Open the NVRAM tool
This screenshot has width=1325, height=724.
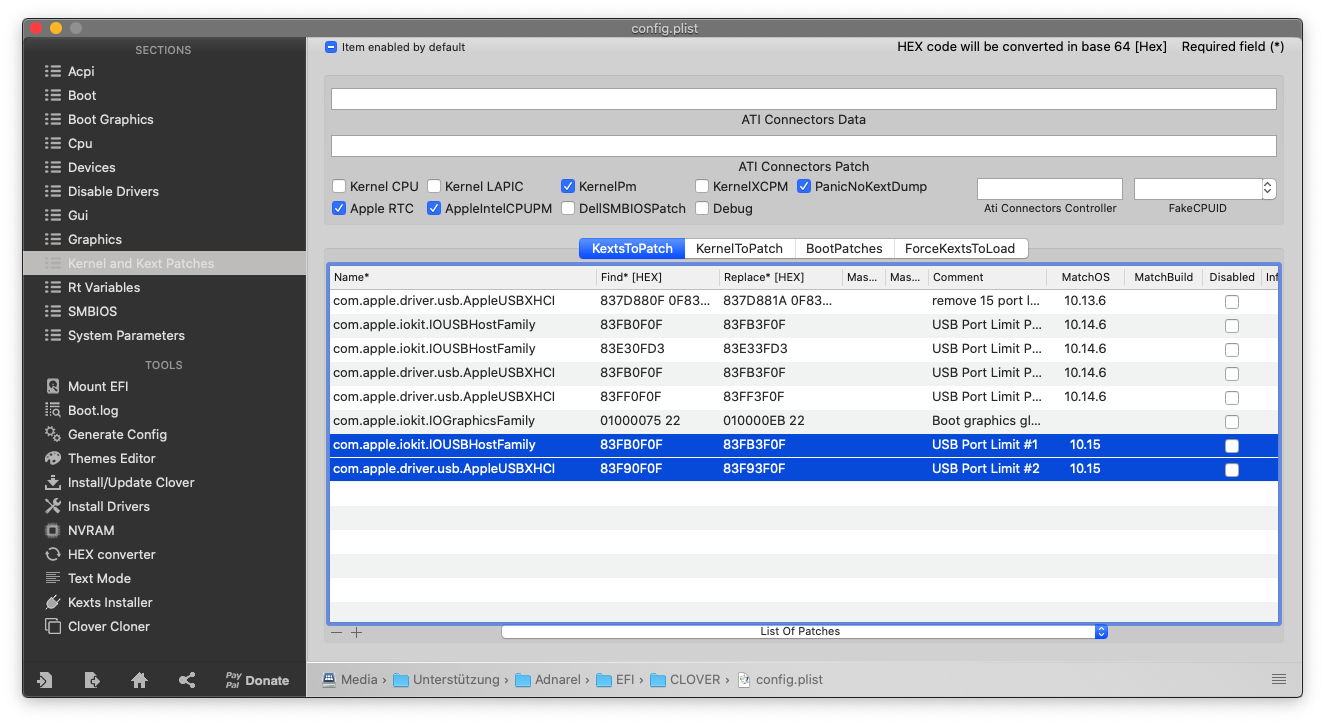90,530
